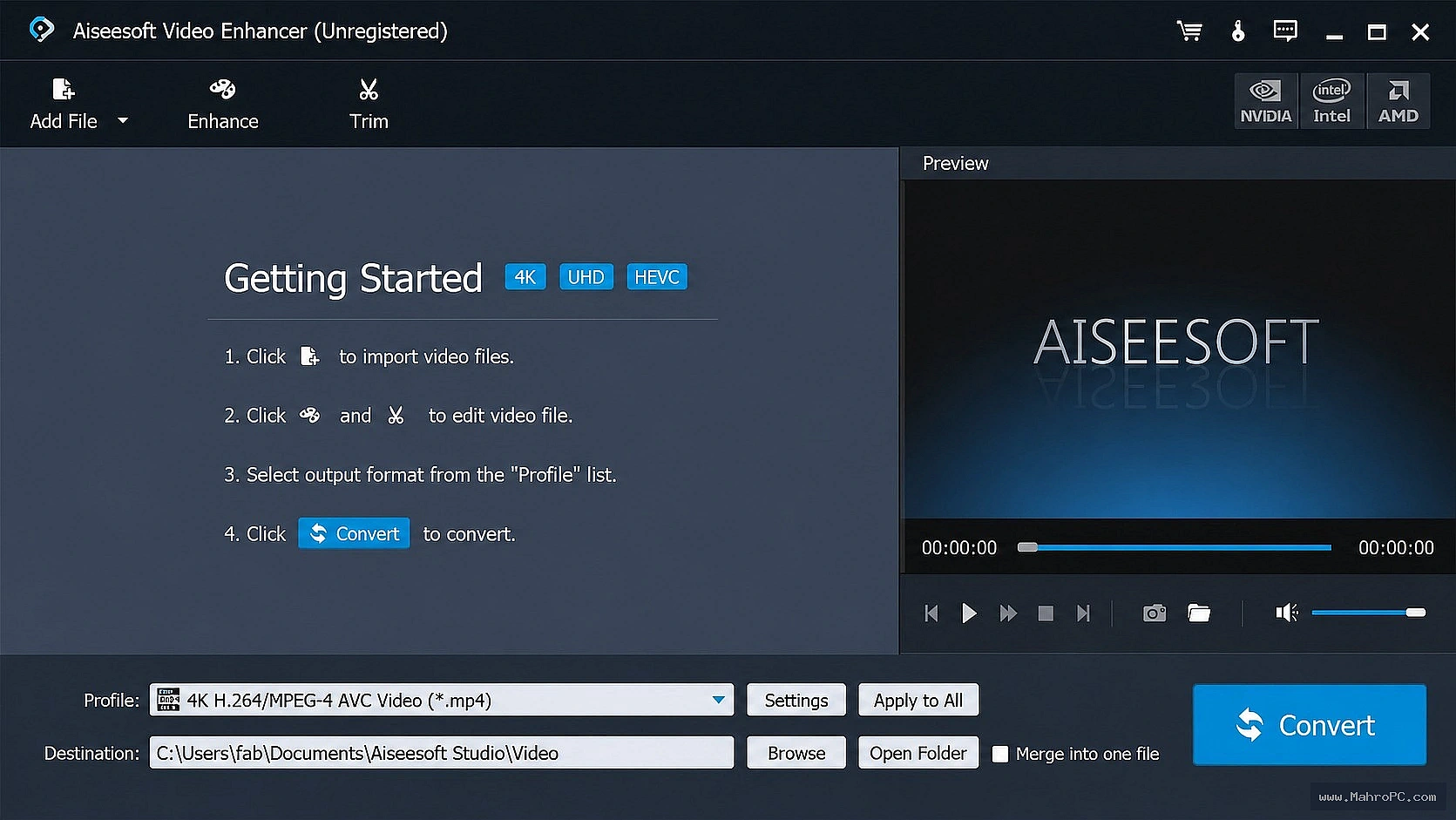Take a snapshot with the camera icon
The height and width of the screenshot is (820, 1456).
point(1155,613)
